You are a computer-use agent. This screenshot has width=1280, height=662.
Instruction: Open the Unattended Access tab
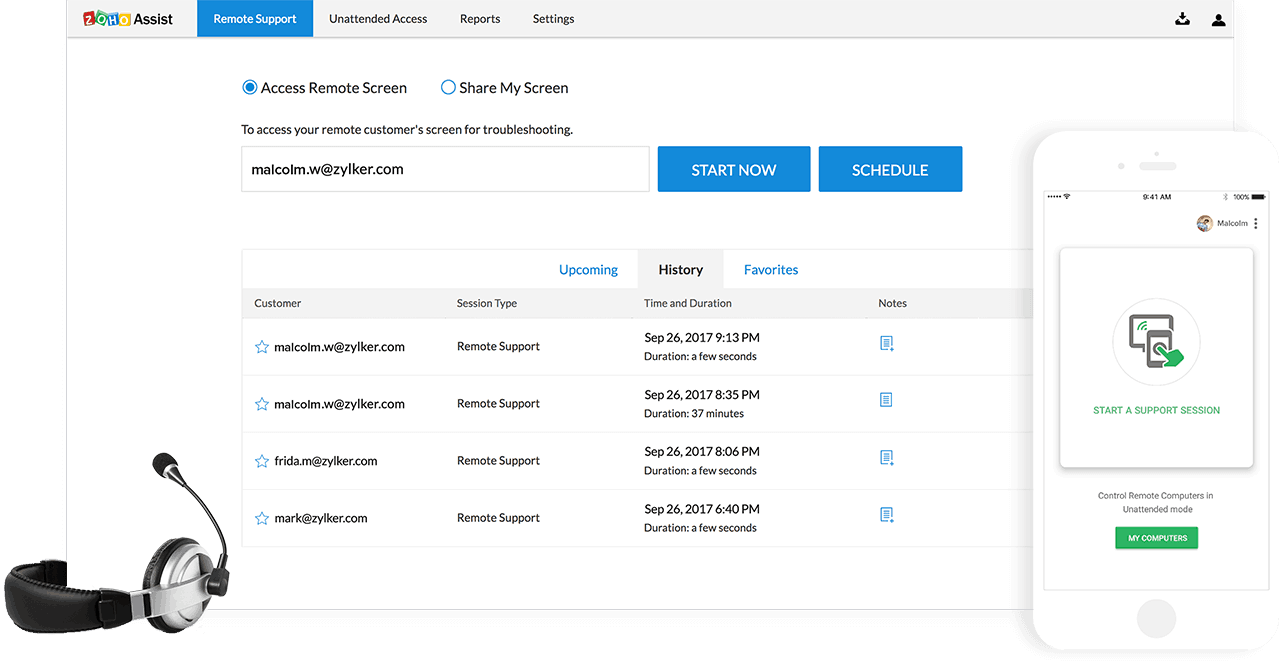[378, 18]
